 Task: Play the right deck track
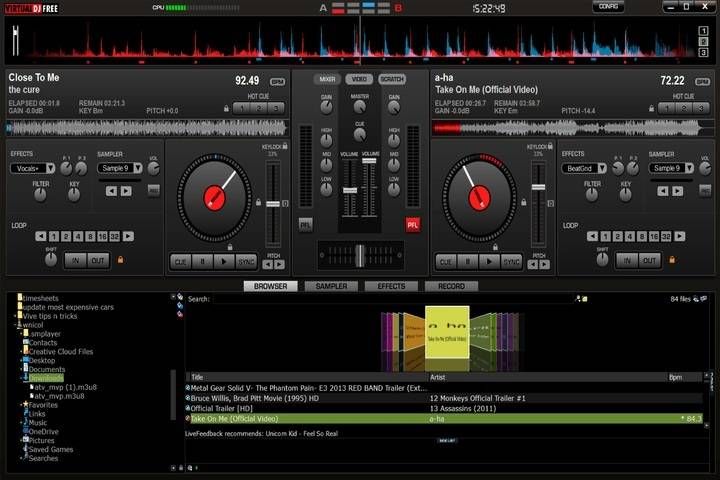(x=489, y=262)
